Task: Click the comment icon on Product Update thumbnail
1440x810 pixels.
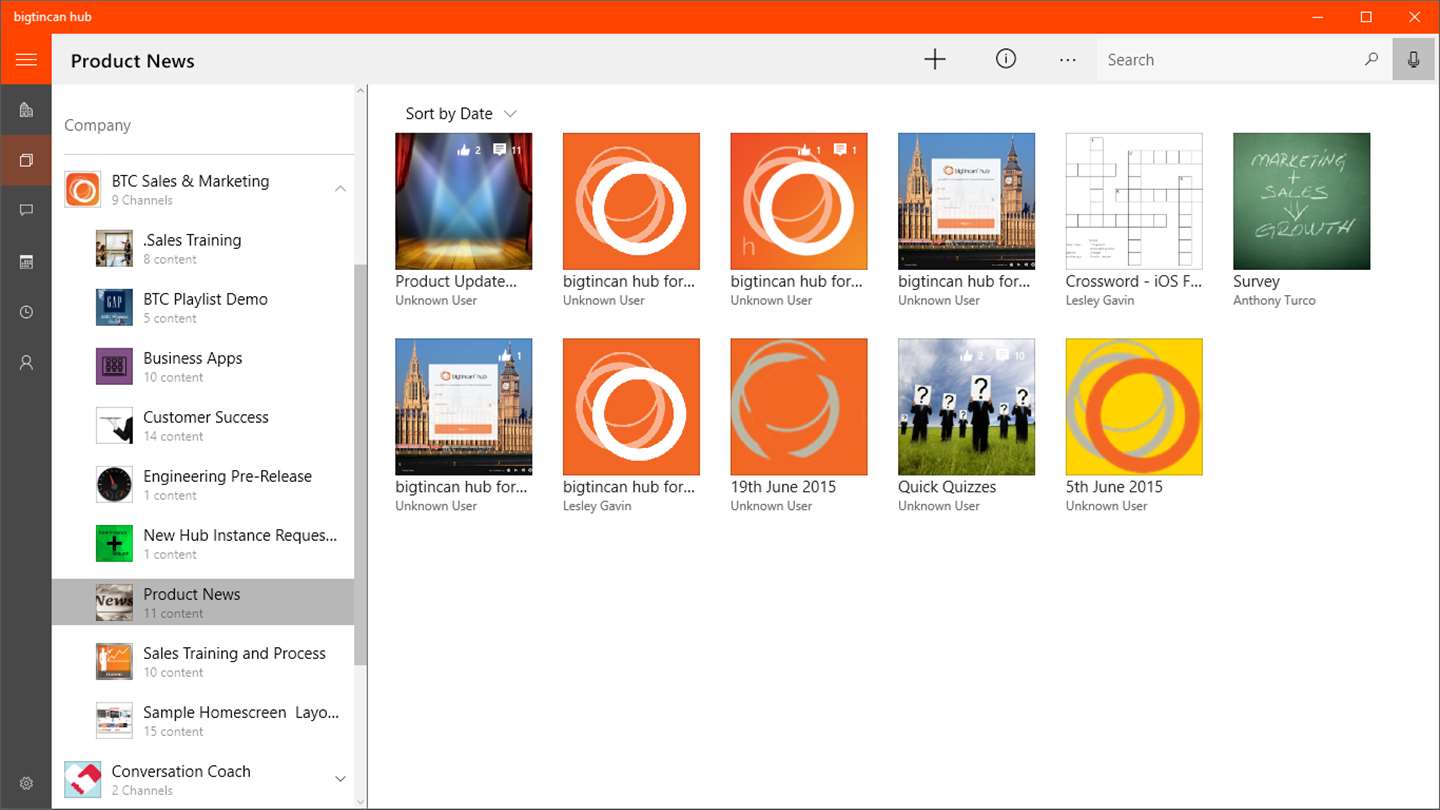Action: [x=500, y=150]
